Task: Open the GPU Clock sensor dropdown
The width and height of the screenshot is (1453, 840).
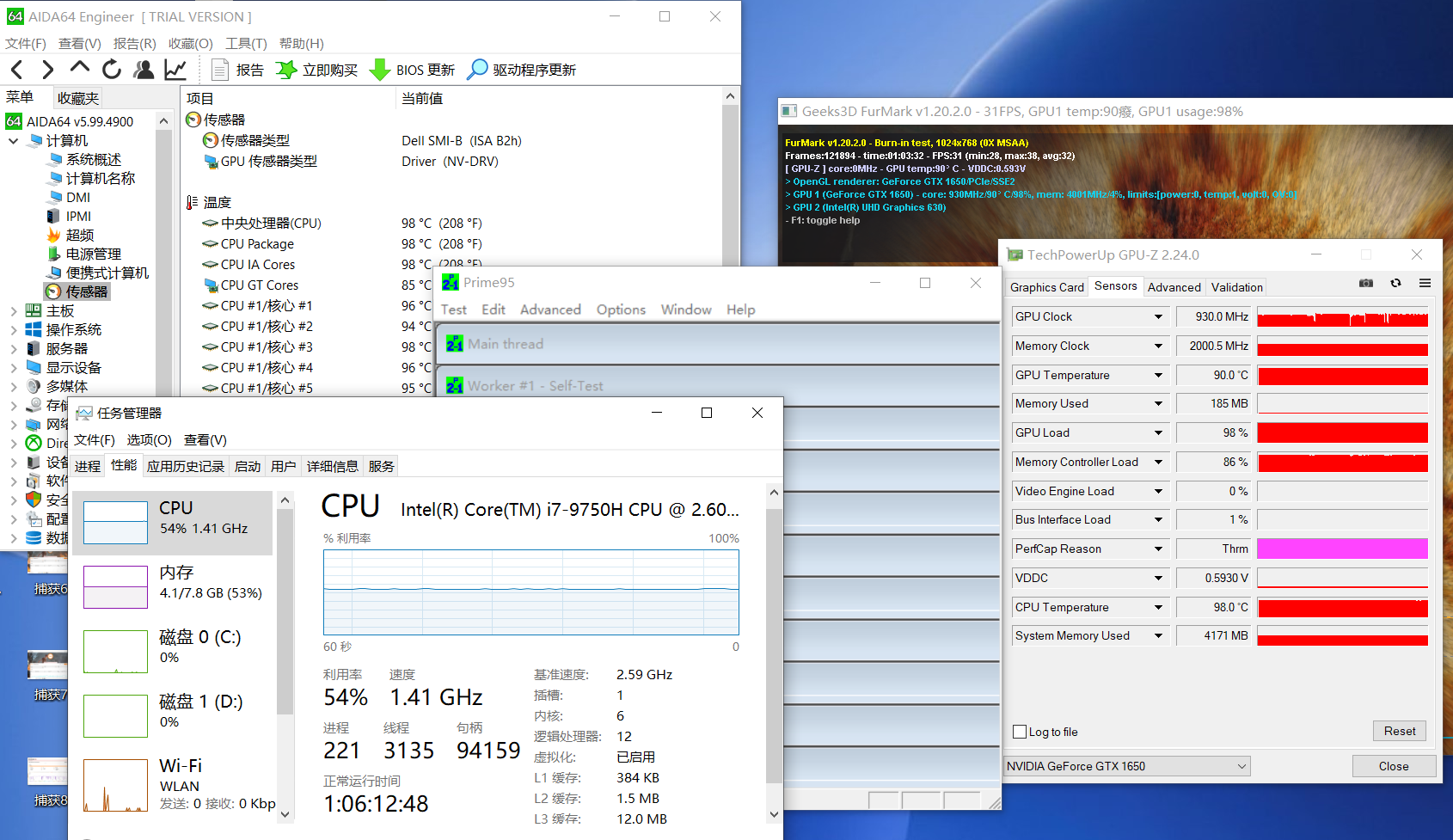Action: tap(1158, 316)
